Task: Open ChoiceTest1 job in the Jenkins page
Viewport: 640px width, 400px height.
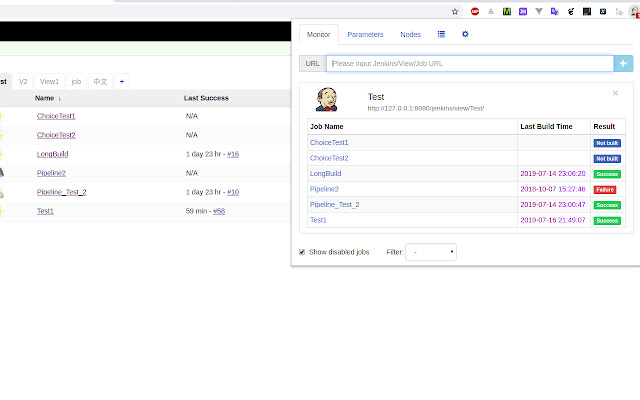Action: 56,116
